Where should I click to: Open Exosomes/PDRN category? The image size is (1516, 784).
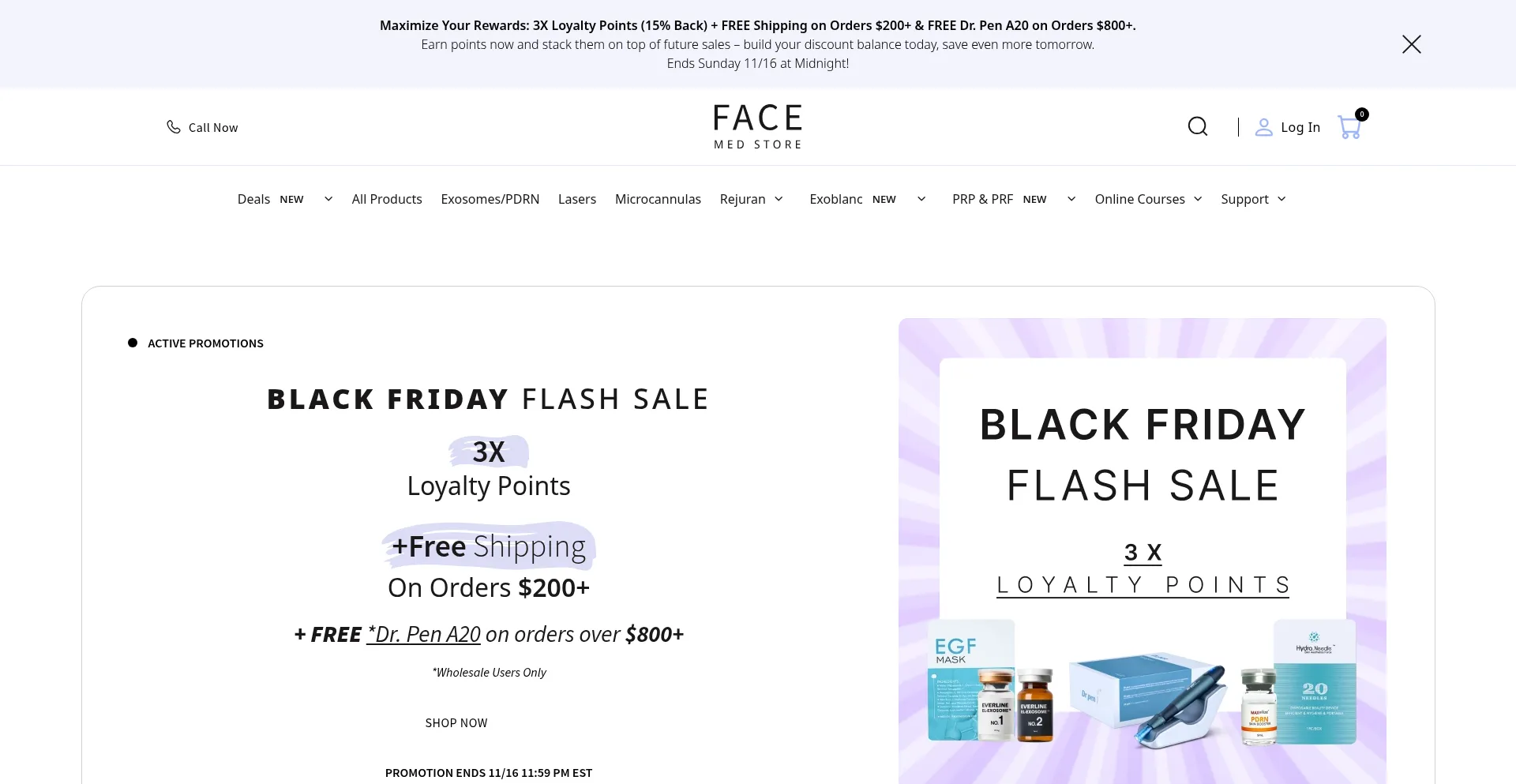490,199
